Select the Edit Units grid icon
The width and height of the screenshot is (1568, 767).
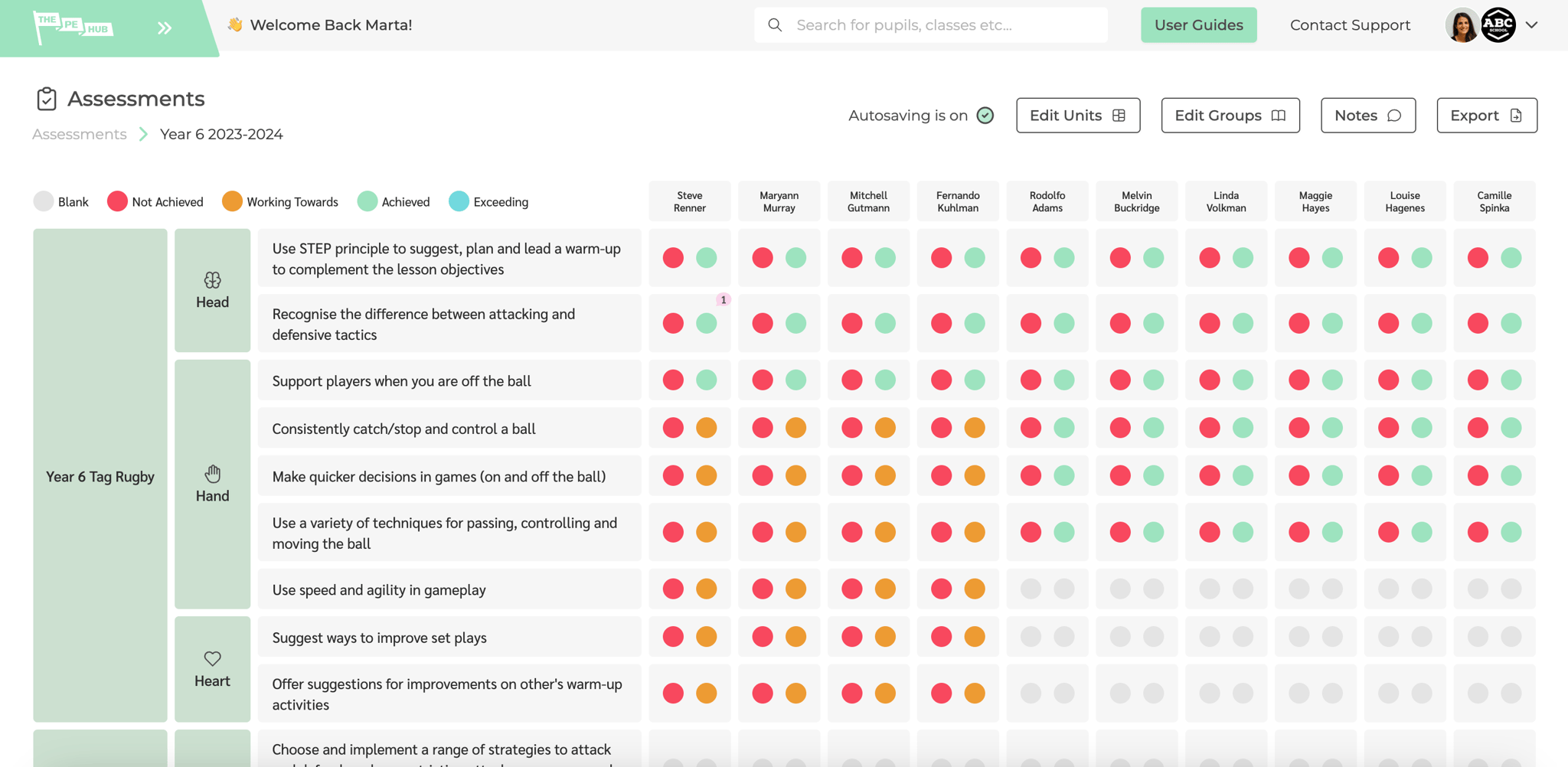click(x=1118, y=115)
